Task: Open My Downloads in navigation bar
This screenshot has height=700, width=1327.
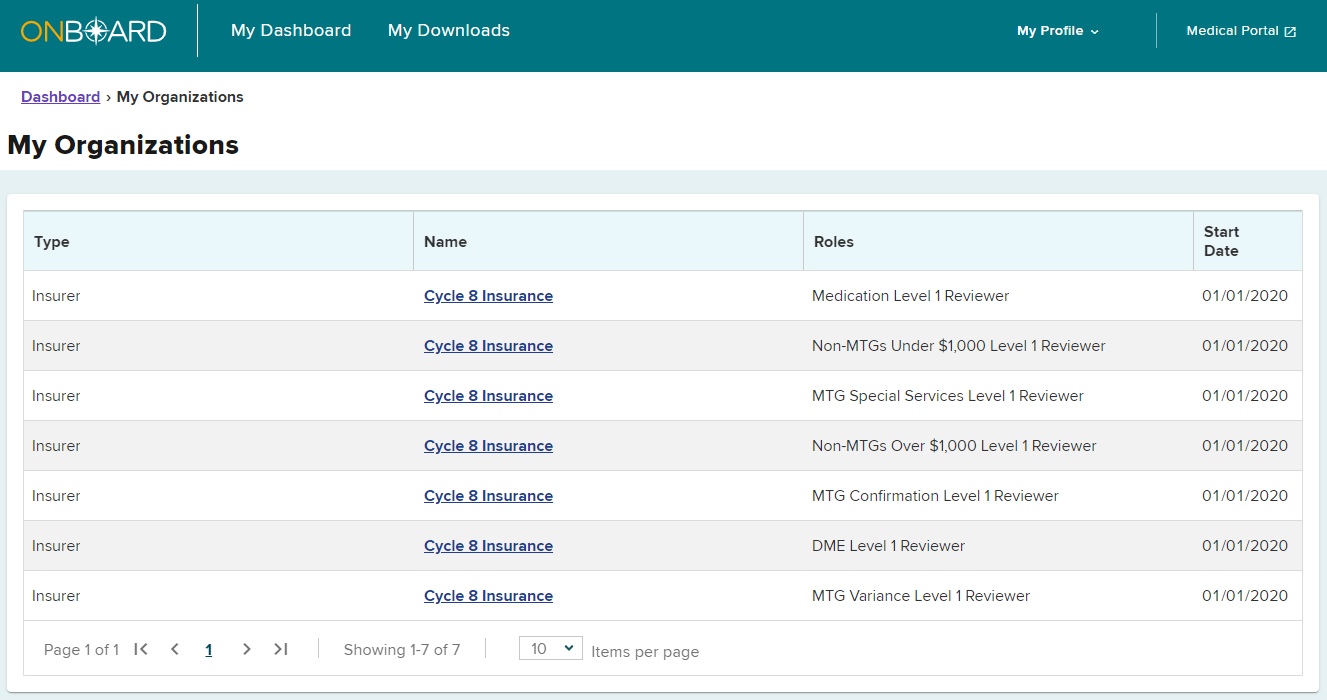Action: 449,31
